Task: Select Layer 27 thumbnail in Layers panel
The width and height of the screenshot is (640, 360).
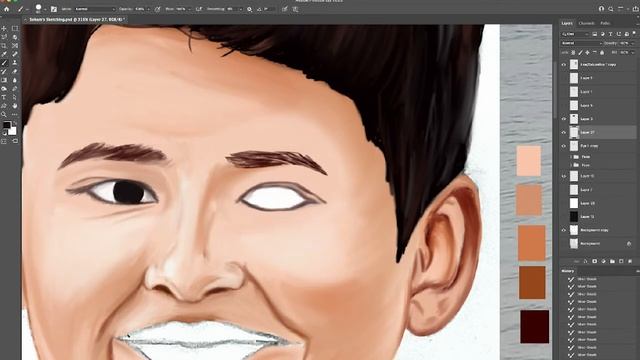Action: coord(574,132)
